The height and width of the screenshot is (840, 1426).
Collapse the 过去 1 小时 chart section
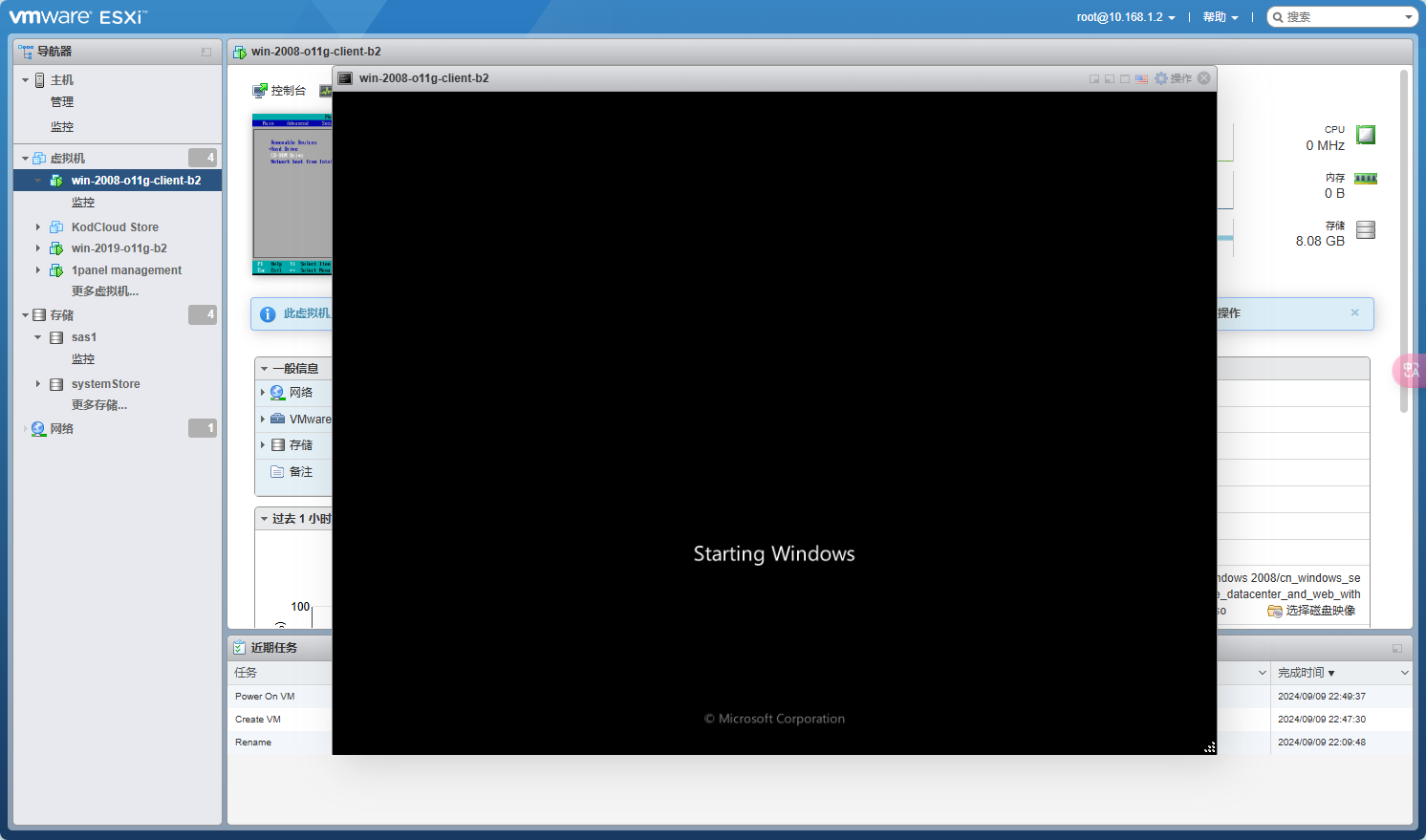tap(265, 519)
